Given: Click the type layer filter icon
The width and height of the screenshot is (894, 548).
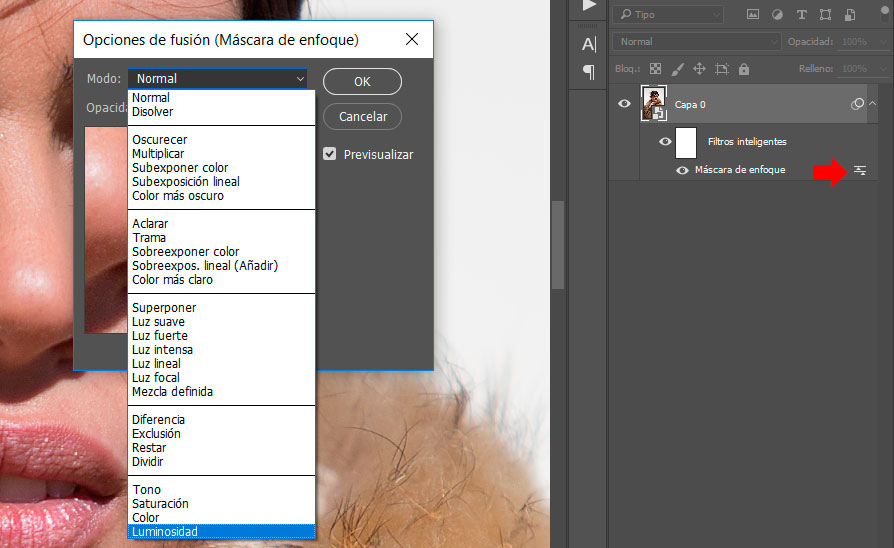Looking at the screenshot, I should pos(801,14).
